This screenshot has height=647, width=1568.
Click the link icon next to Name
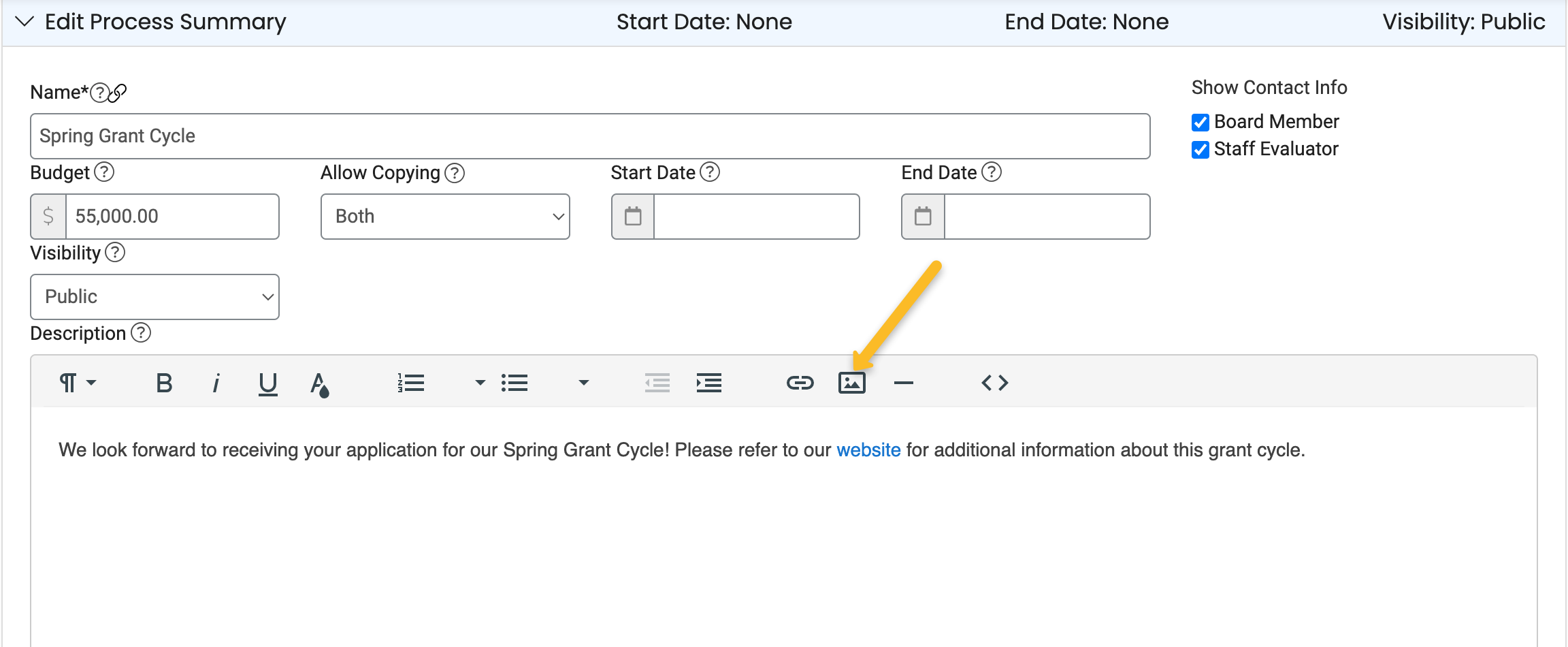click(118, 93)
